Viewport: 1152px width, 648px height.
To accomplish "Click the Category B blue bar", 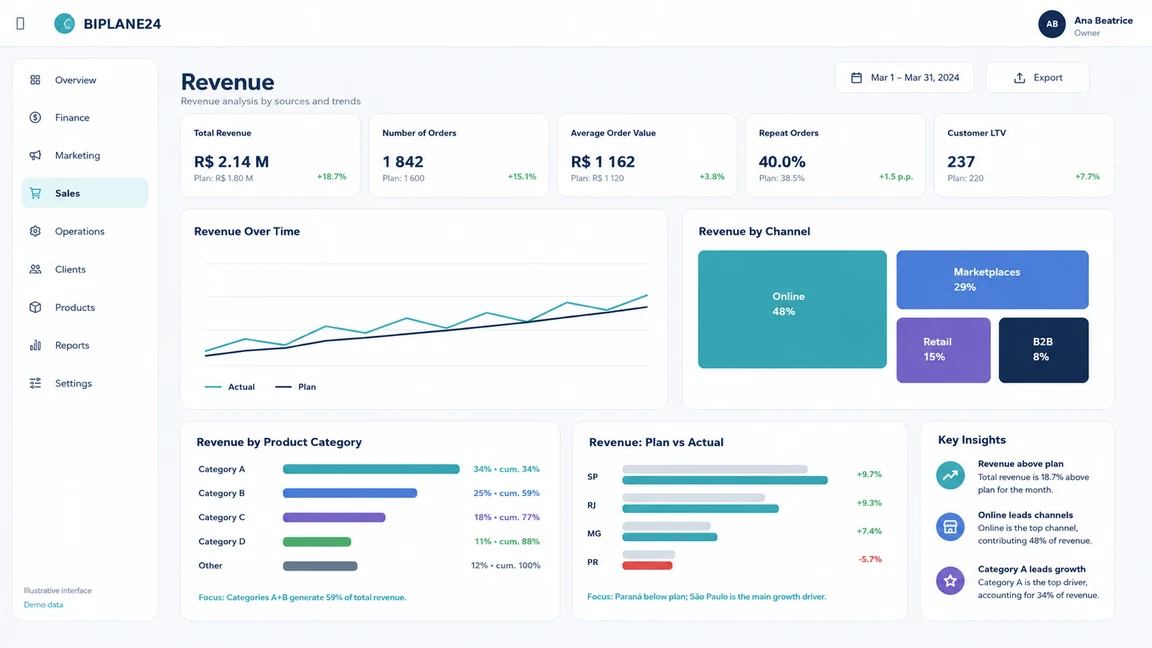I will click(x=350, y=494).
